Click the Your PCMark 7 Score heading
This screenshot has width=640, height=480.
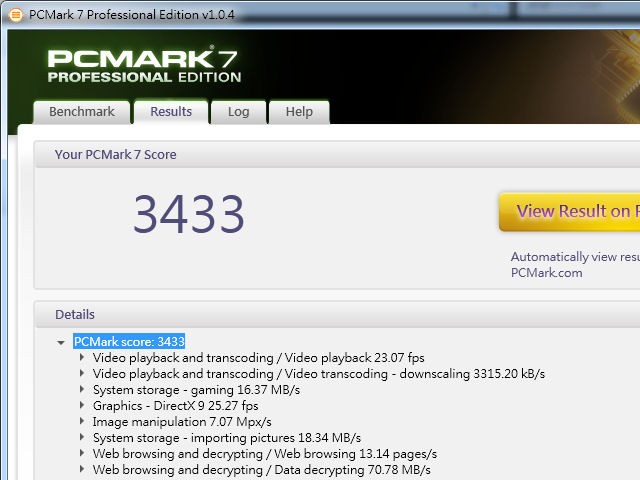click(x=116, y=155)
